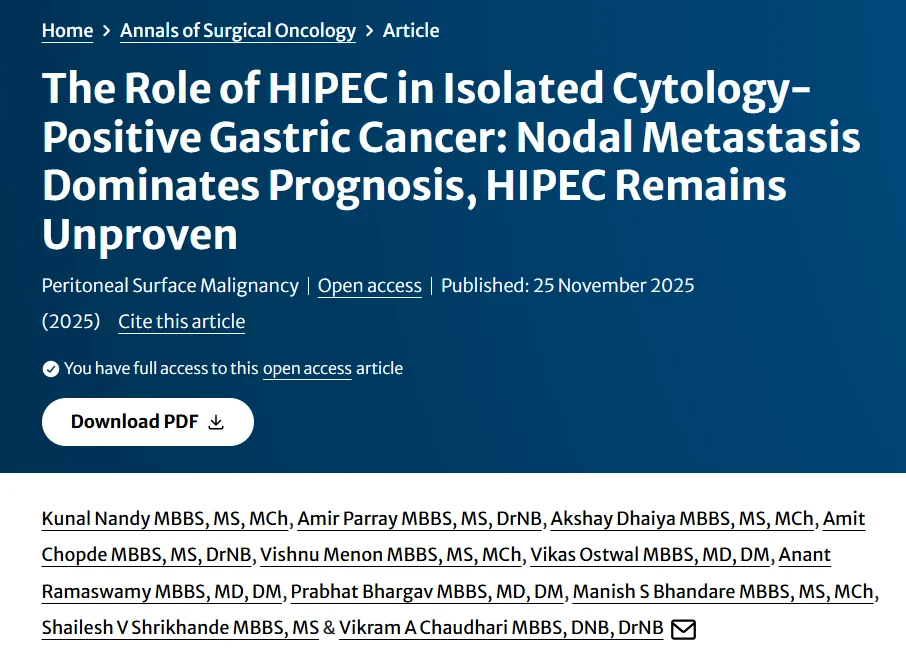Viewport: 906px width, 660px height.
Task: Click author Vishnu Menon's name
Action: pyautogui.click(x=390, y=555)
